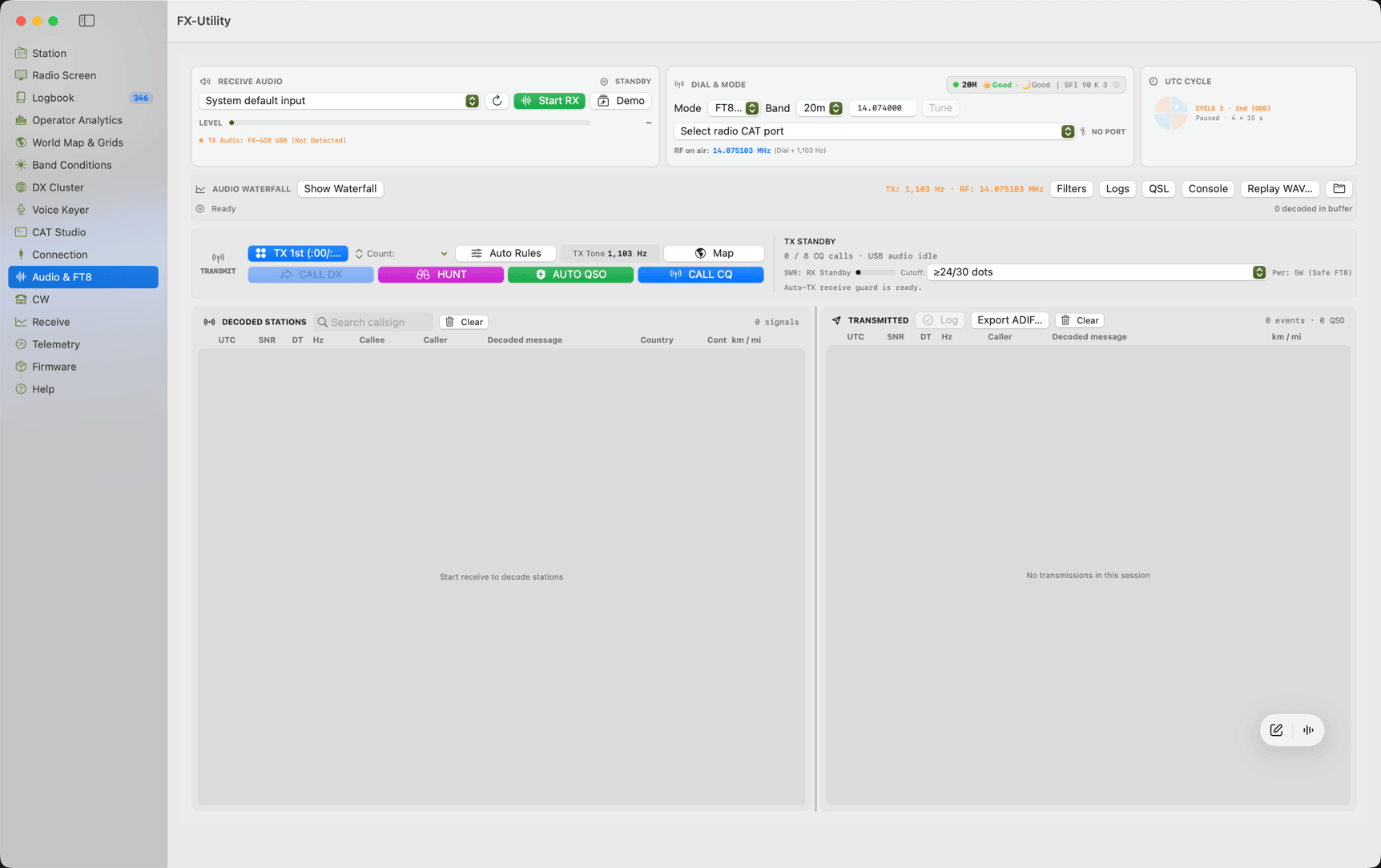
Task: Toggle the sidebar visibility icon
Action: coord(87,21)
